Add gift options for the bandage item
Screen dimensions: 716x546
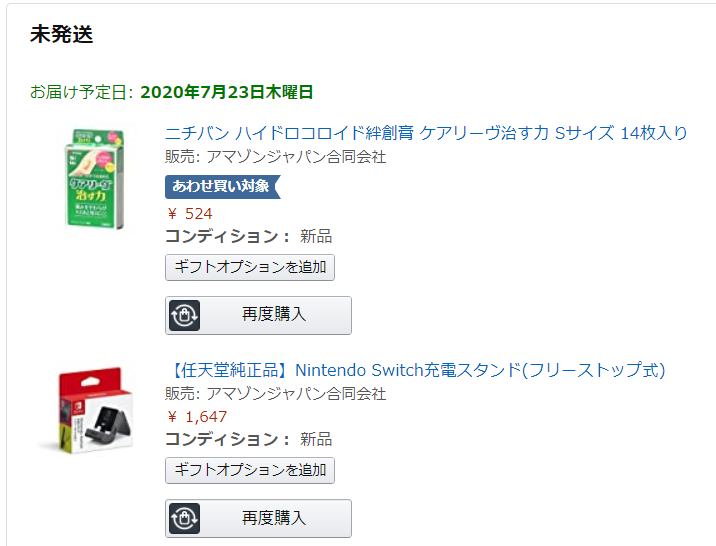click(250, 267)
